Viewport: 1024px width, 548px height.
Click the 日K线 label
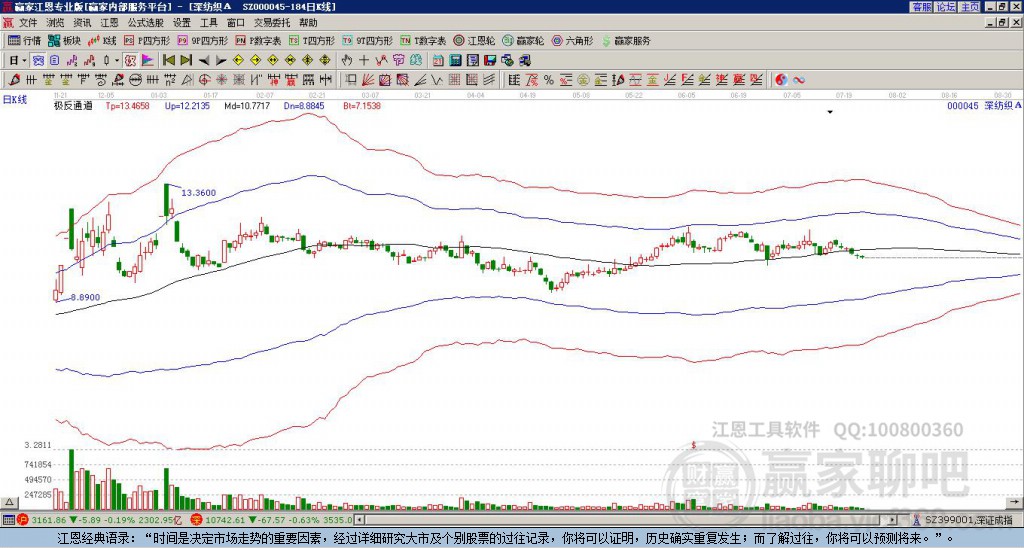[15, 100]
